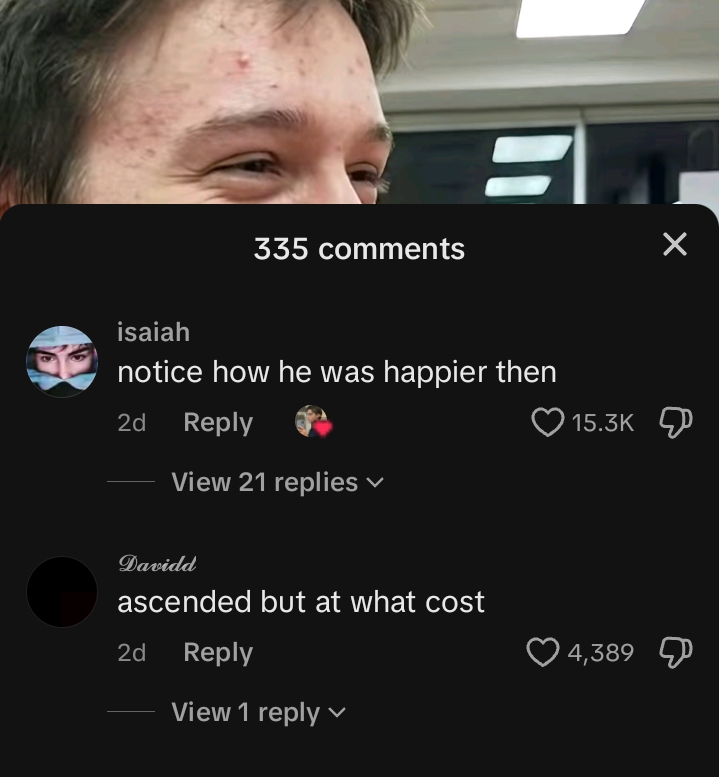Like Davidd's comment with the heart icon

point(543,652)
